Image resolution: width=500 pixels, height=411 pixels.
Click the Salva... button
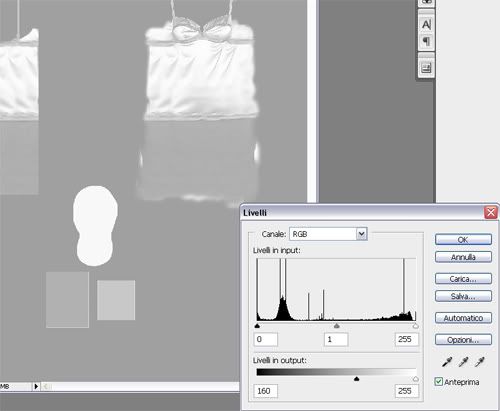(463, 296)
